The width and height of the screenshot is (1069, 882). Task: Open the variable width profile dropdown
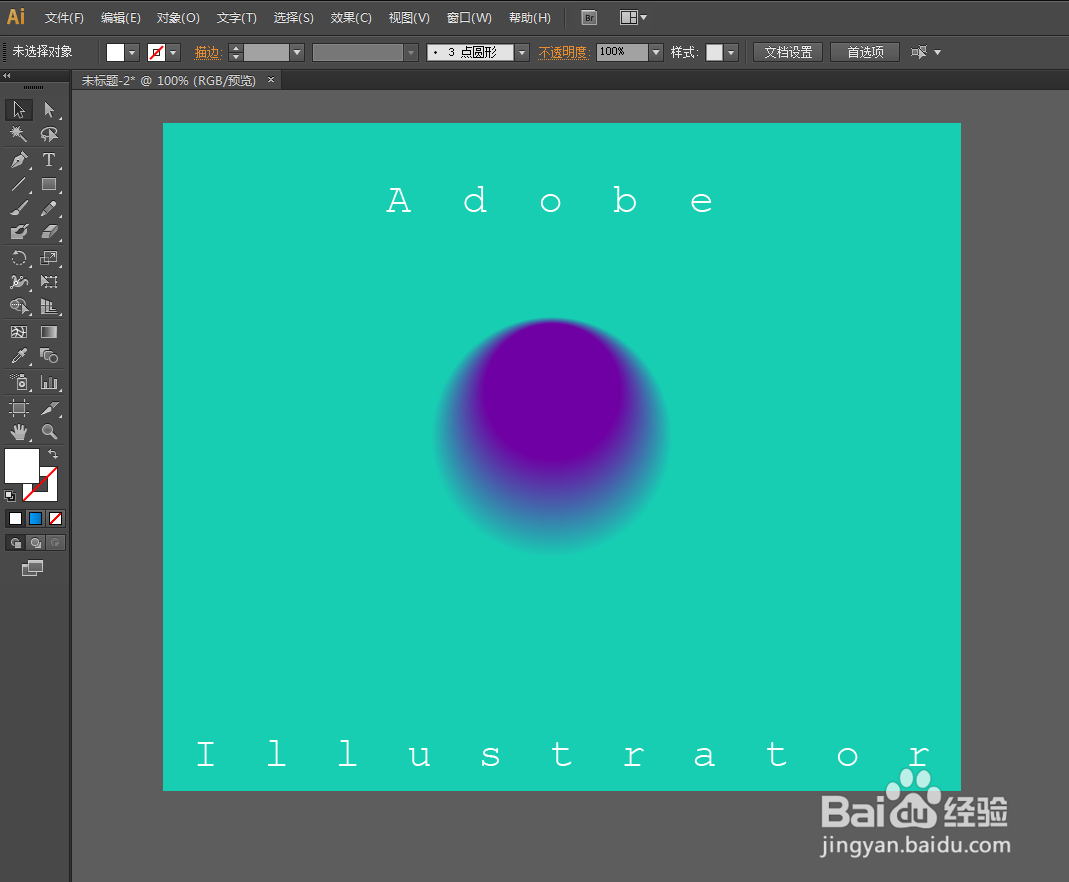pyautogui.click(x=410, y=52)
